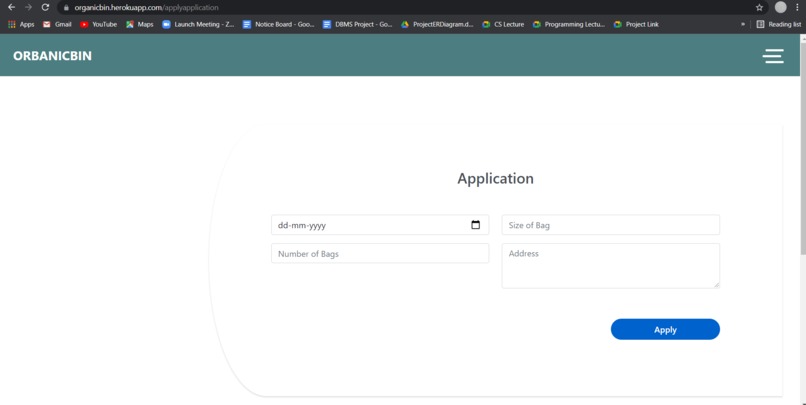
Task: Open Chrome three-dot menu
Action: [797, 7]
